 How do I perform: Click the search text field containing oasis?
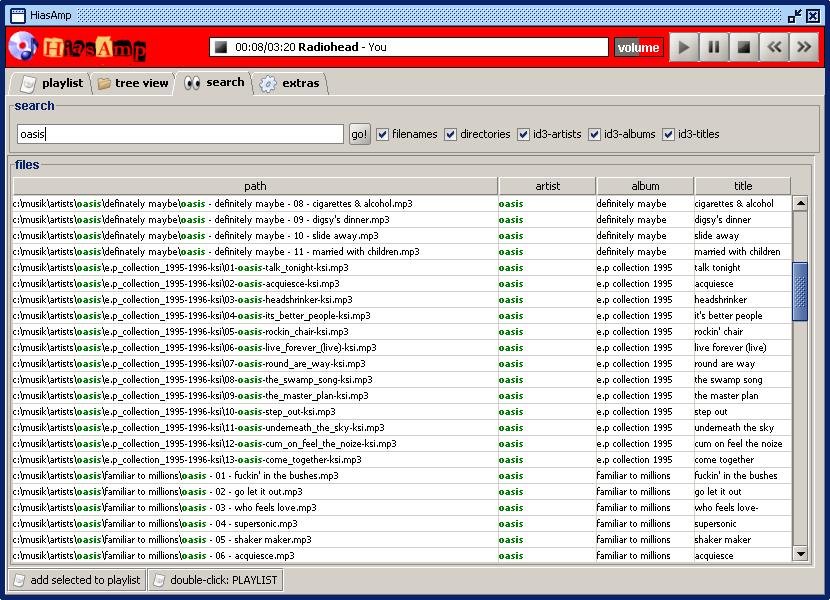coord(181,134)
